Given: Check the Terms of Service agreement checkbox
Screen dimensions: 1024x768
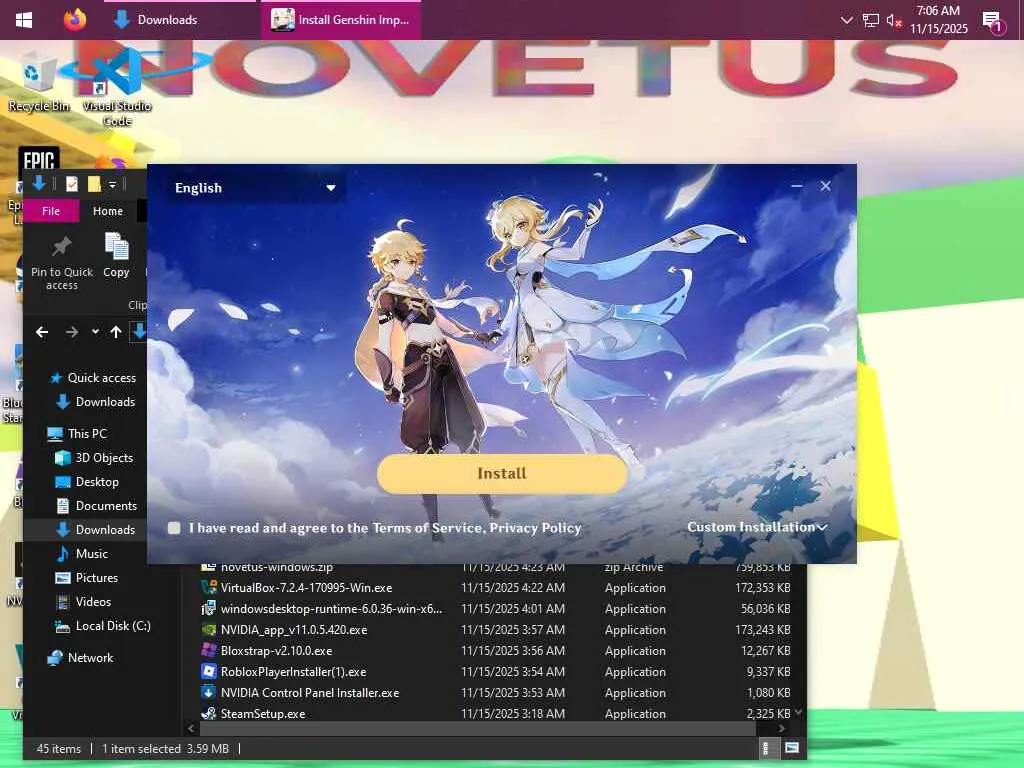Looking at the screenshot, I should tap(174, 528).
